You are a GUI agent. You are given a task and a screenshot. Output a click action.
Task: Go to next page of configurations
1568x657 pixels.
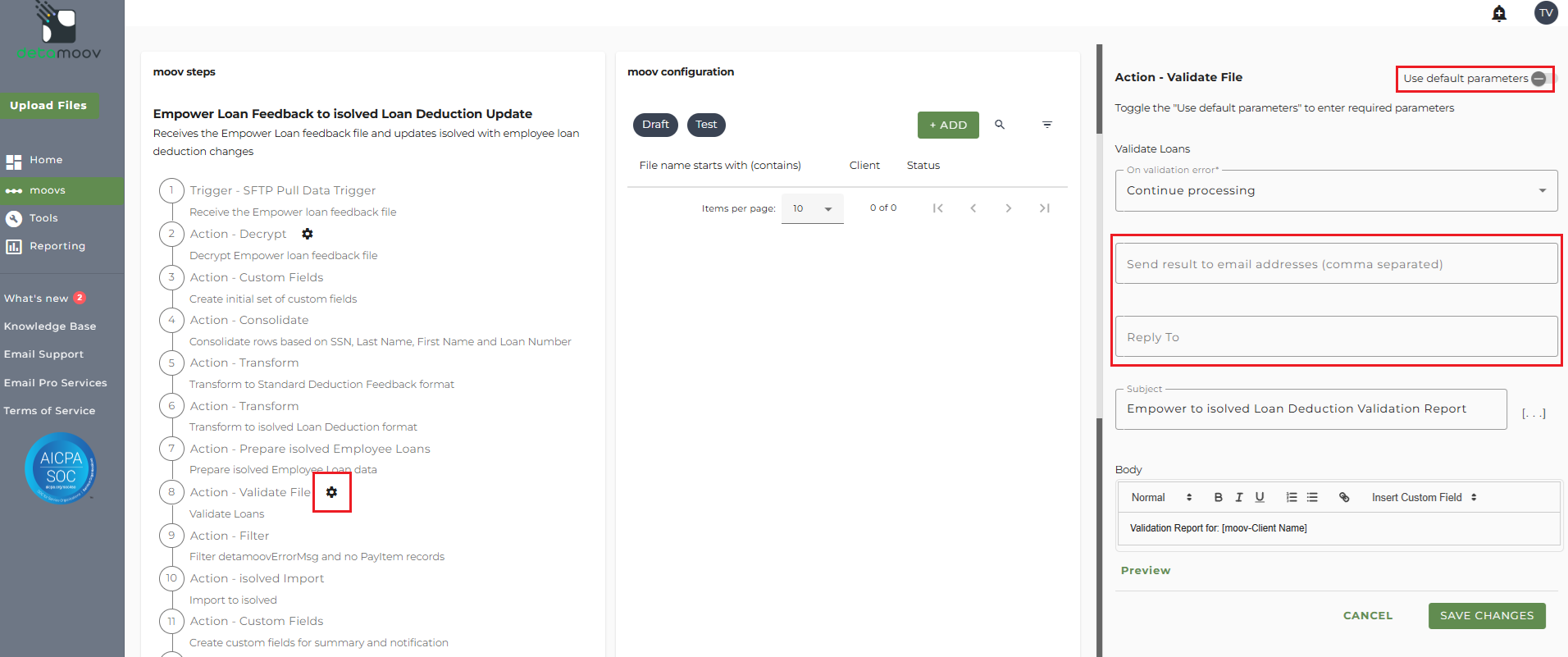pyautogui.click(x=1009, y=208)
